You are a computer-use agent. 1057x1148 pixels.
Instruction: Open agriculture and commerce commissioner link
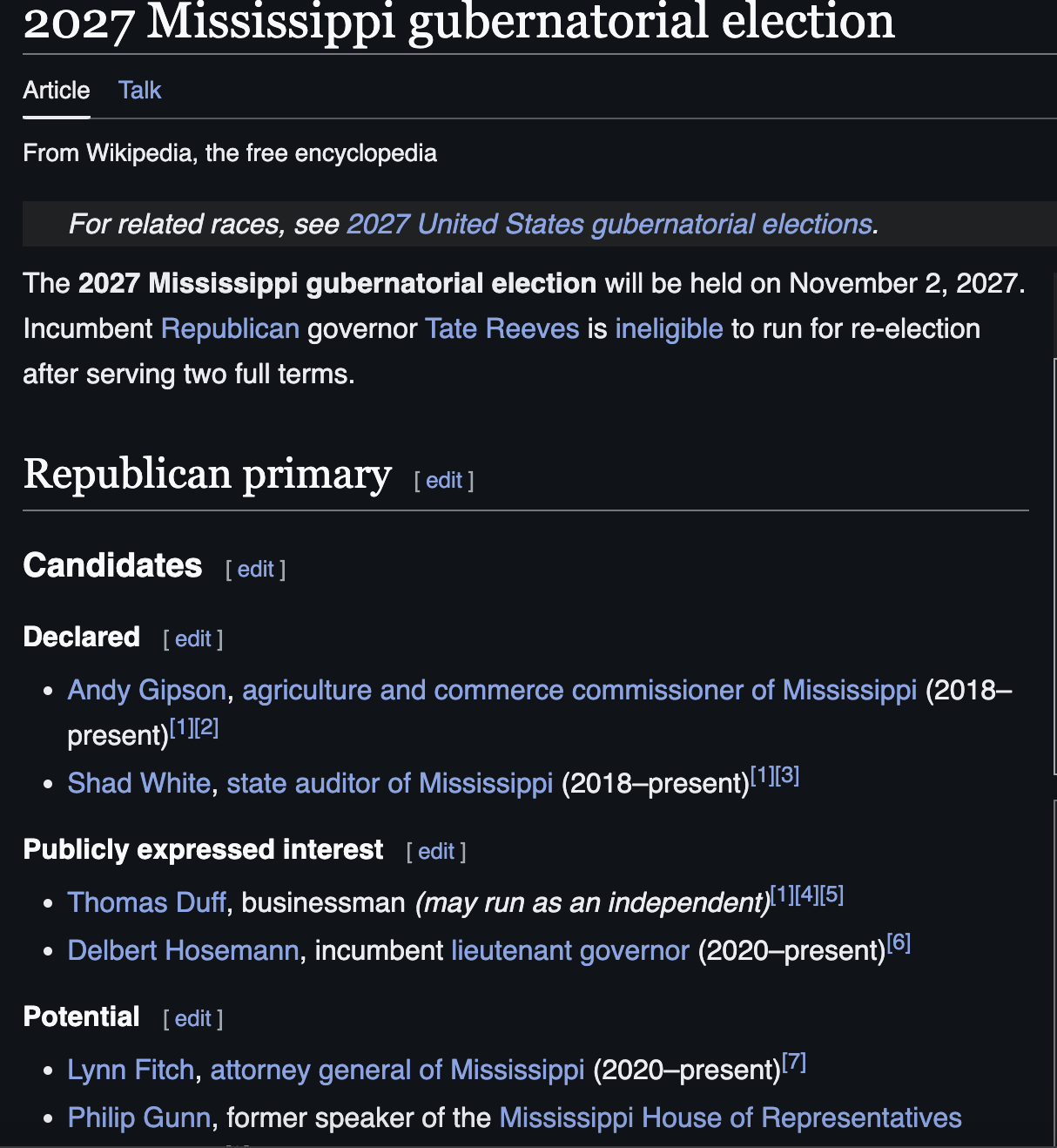579,690
